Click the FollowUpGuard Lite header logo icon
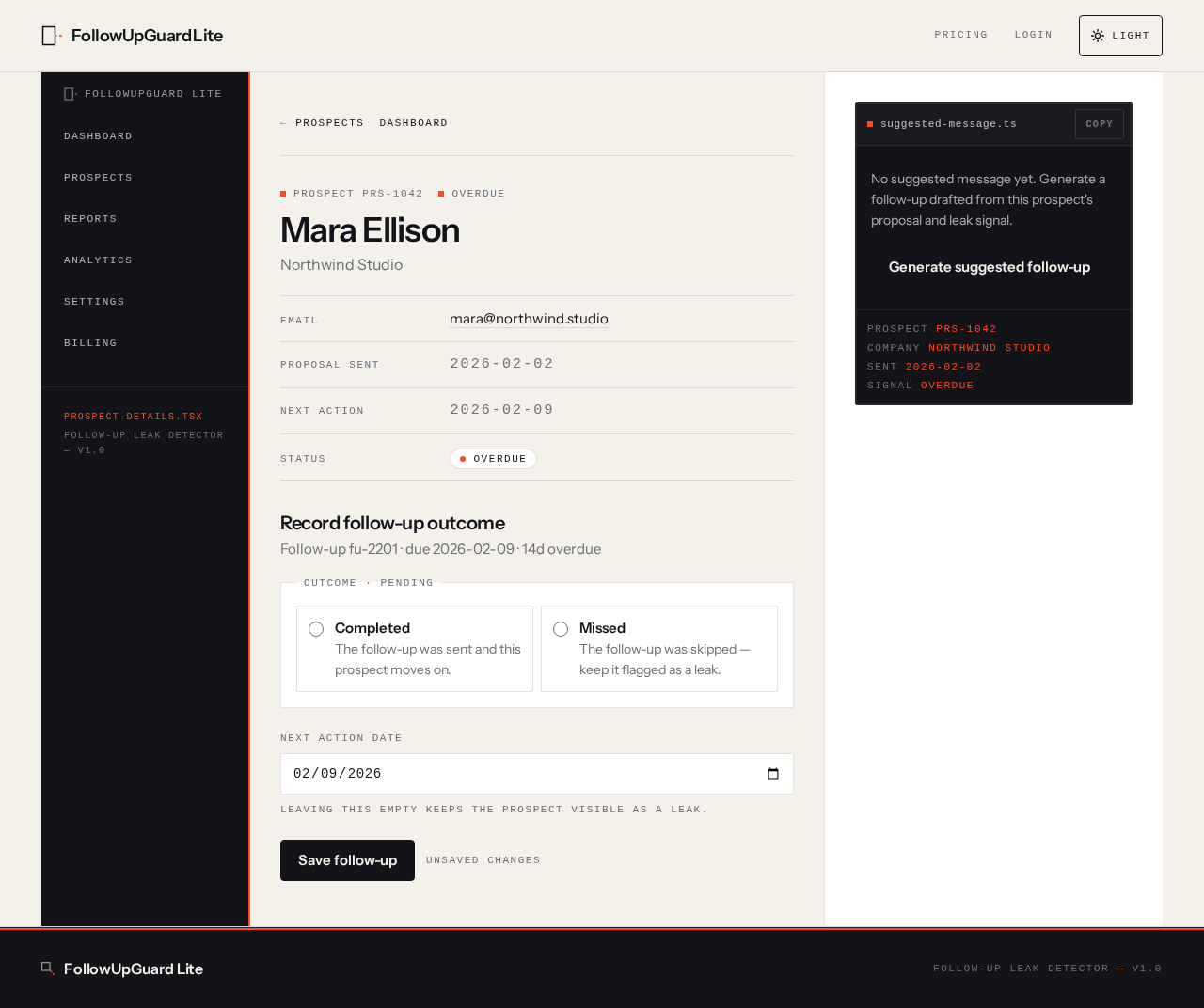The height and width of the screenshot is (1008, 1204). click(x=52, y=36)
